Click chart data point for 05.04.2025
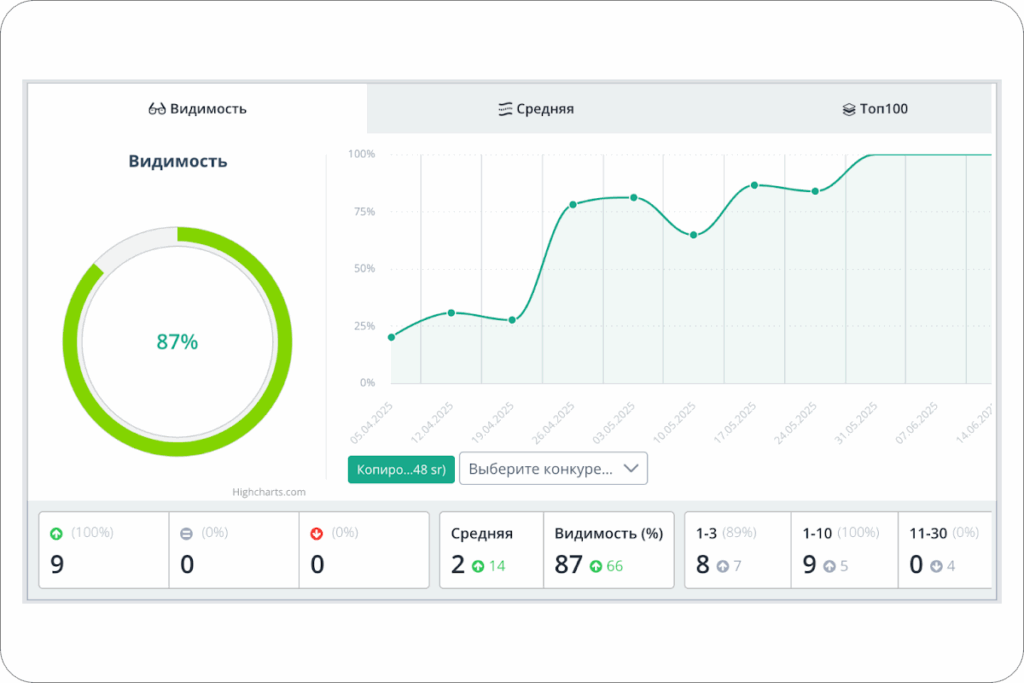 [391, 337]
